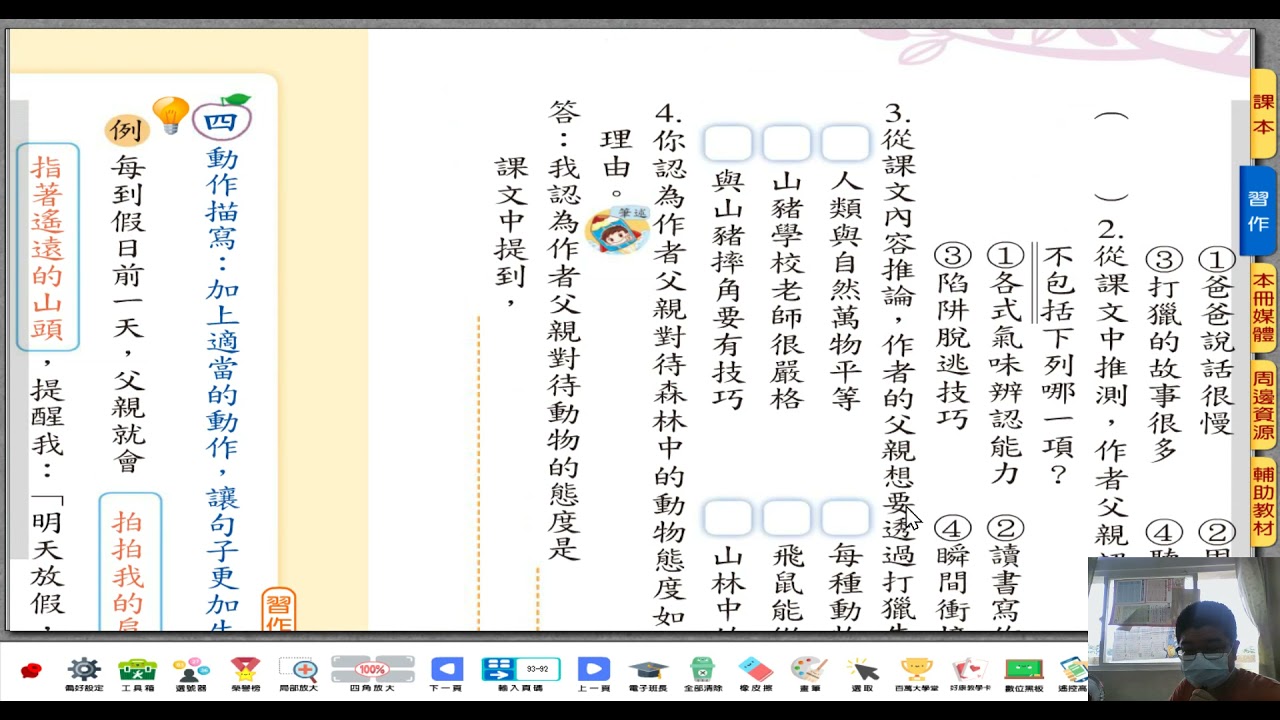The image size is (1280, 720).
Task: Click 全部清除 trash bin
Action: pos(702,674)
